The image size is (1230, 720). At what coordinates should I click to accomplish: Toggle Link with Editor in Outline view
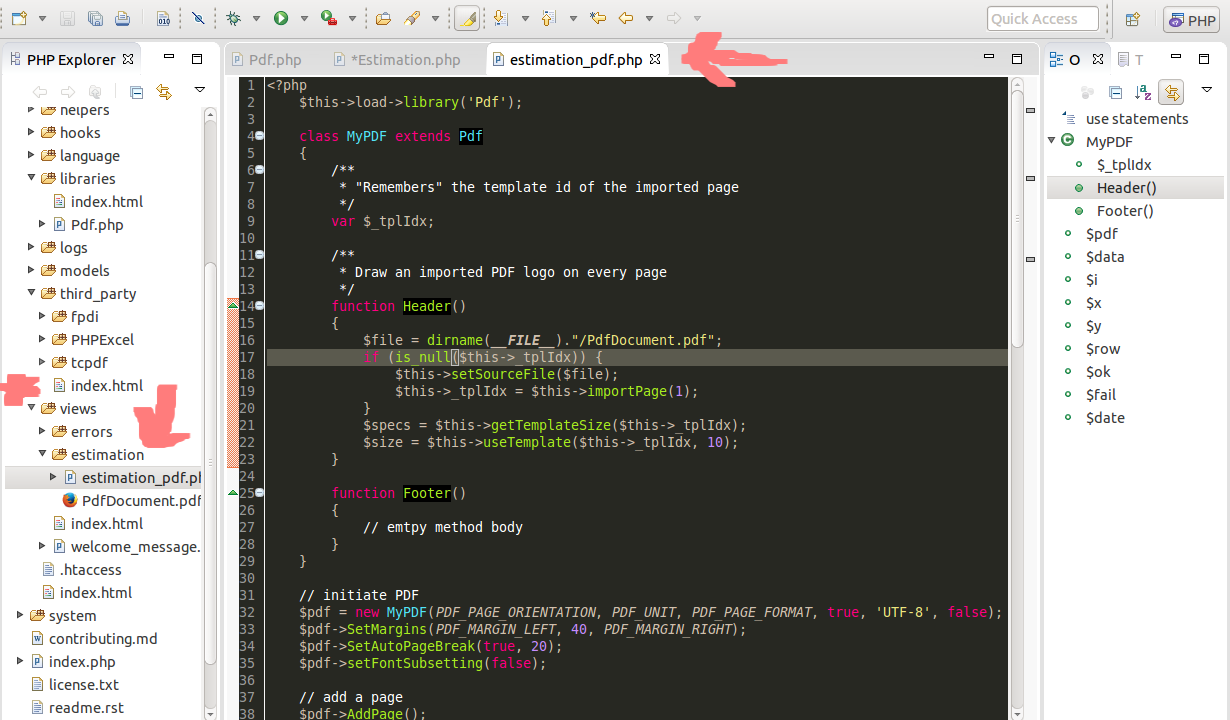tap(1171, 91)
